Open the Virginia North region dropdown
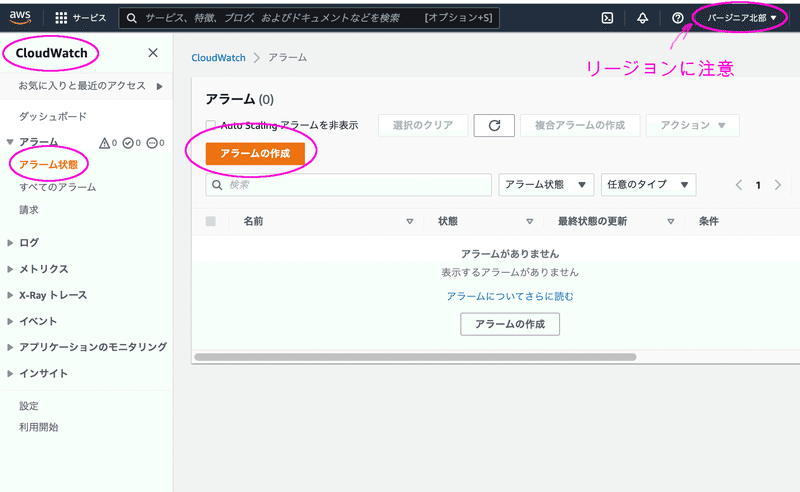 741,18
